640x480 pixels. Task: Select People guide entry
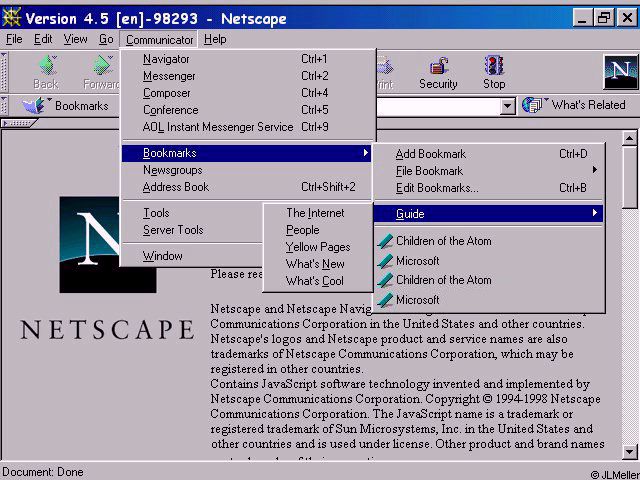(318, 230)
